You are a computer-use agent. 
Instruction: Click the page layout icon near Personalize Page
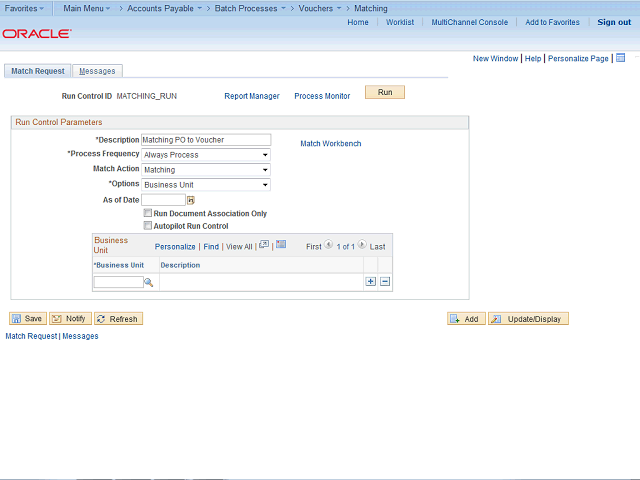620,58
